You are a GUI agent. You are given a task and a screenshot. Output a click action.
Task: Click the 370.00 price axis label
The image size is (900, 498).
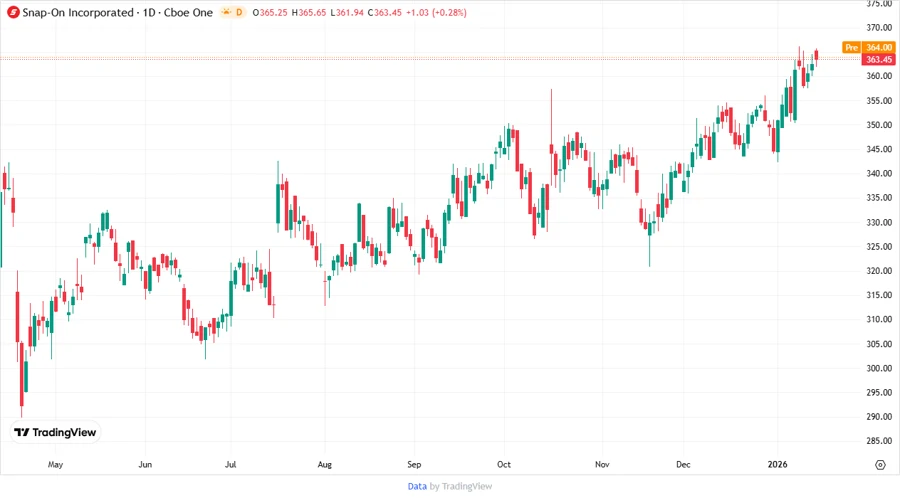(x=879, y=28)
